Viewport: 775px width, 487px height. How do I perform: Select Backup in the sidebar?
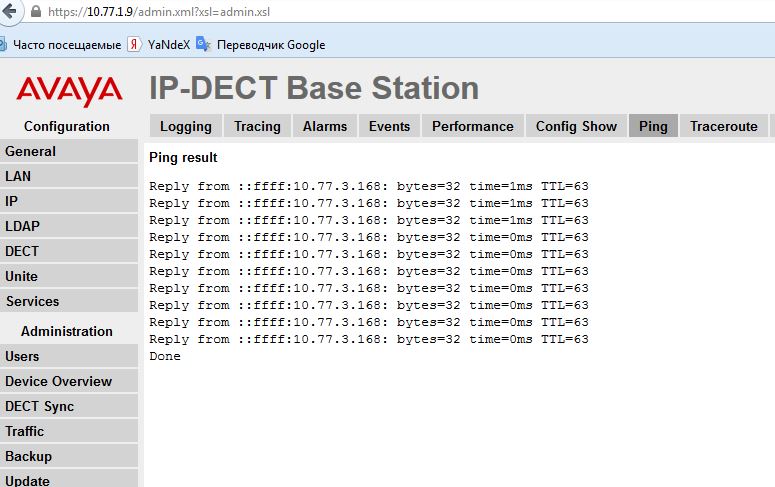[69, 456]
